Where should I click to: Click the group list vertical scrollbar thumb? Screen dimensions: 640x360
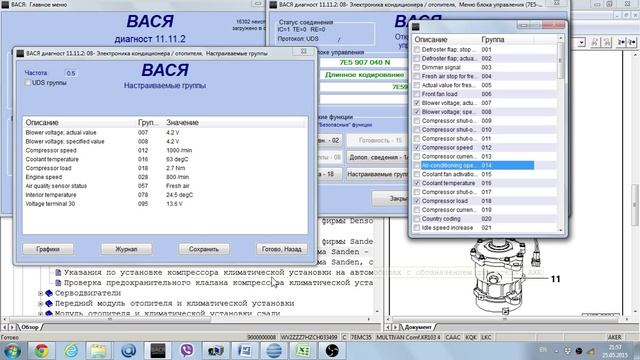coord(560,60)
